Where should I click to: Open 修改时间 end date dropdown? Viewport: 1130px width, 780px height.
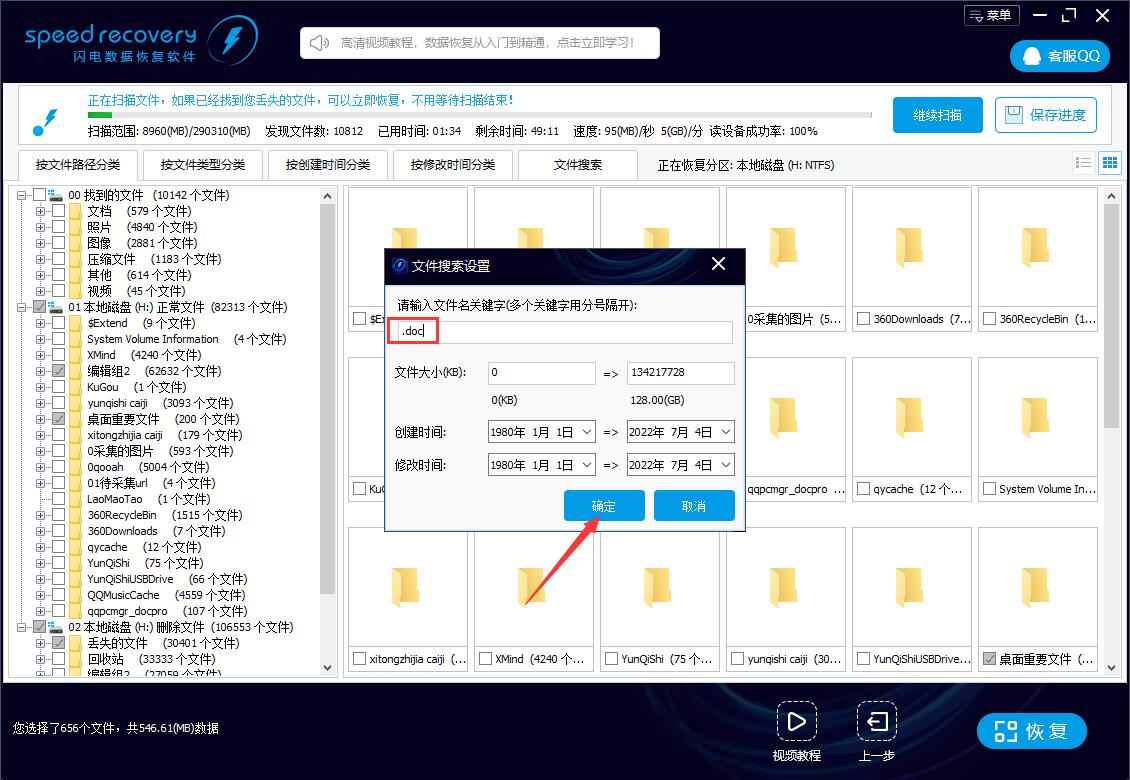726,466
